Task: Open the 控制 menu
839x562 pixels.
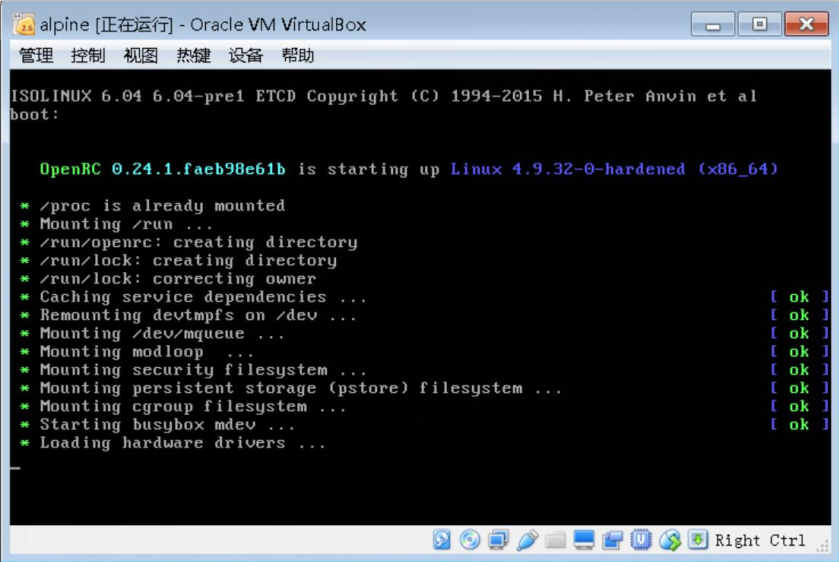Action: click(x=88, y=55)
